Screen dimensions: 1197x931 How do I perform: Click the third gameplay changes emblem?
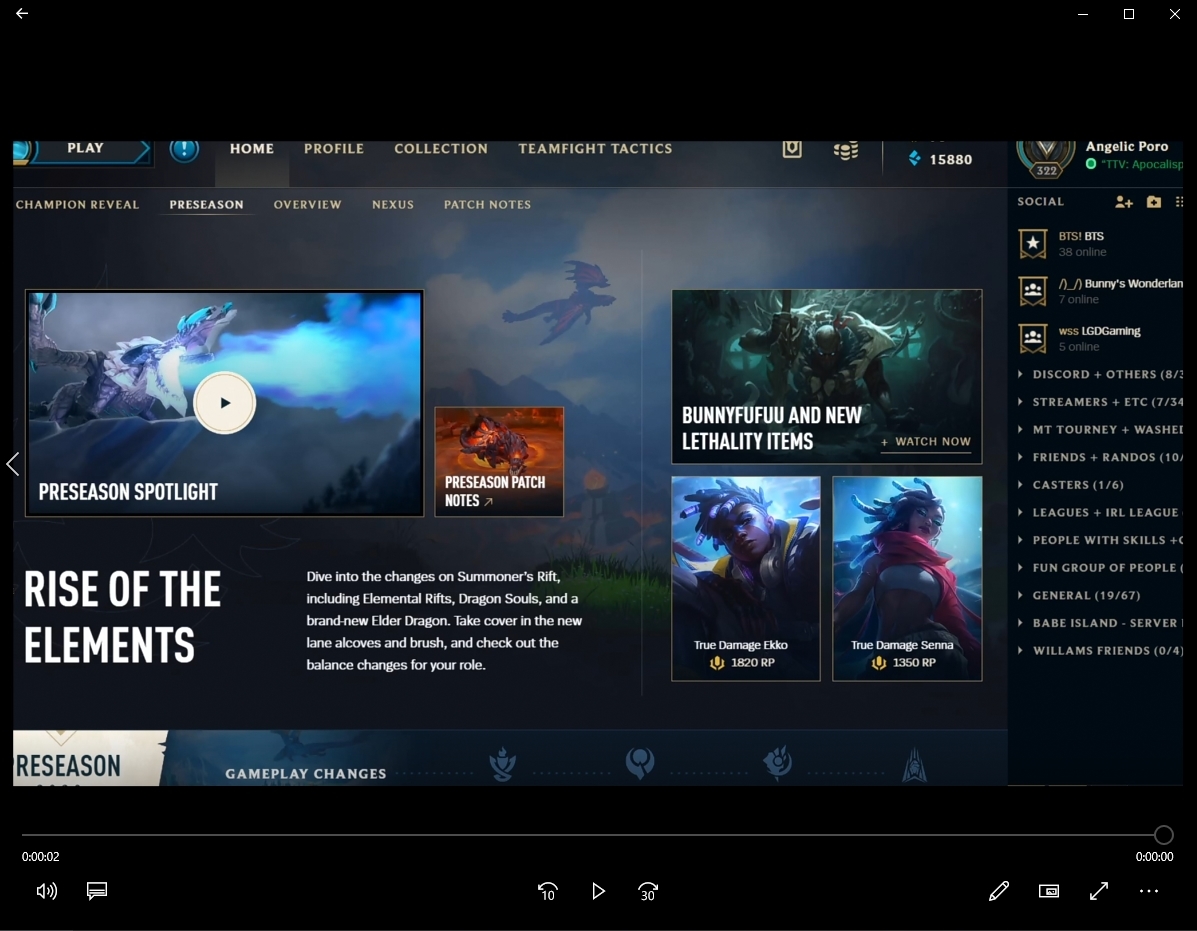777,763
